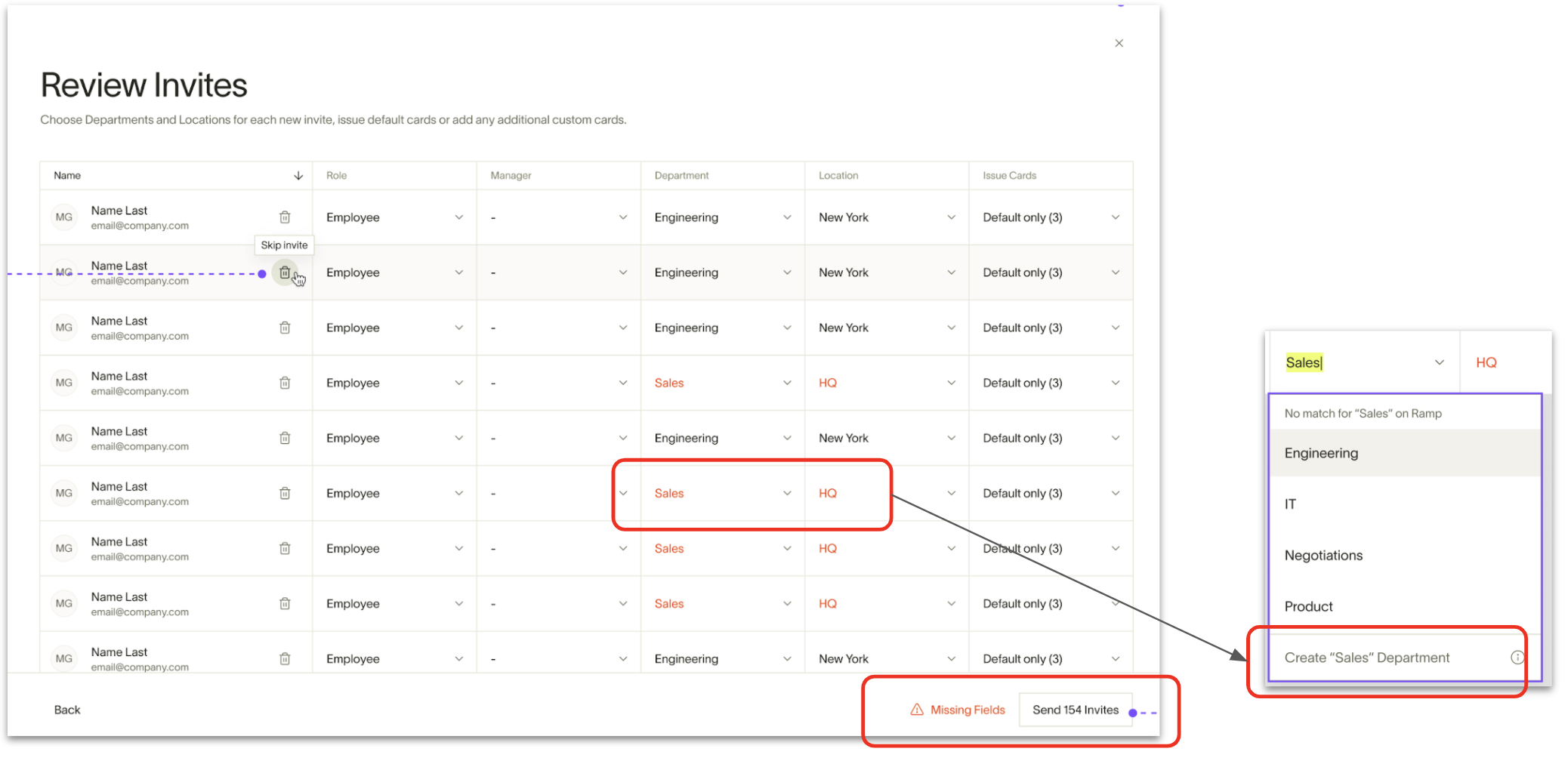Click the hovered Skip invite trash icon
This screenshot has width=1568, height=764.
coord(285,273)
